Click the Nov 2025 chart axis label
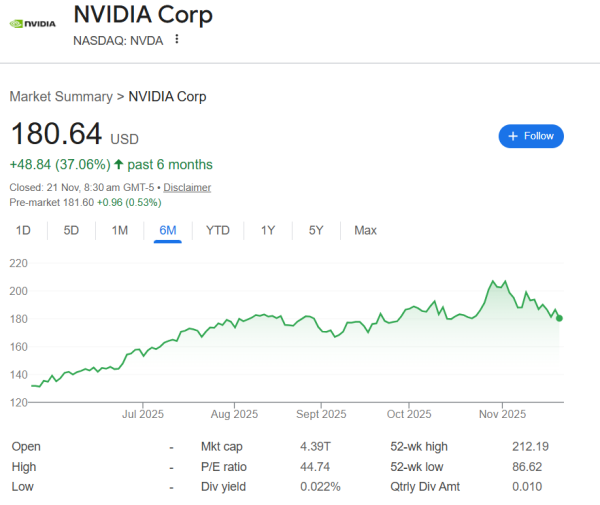The height and width of the screenshot is (505, 600). click(502, 413)
